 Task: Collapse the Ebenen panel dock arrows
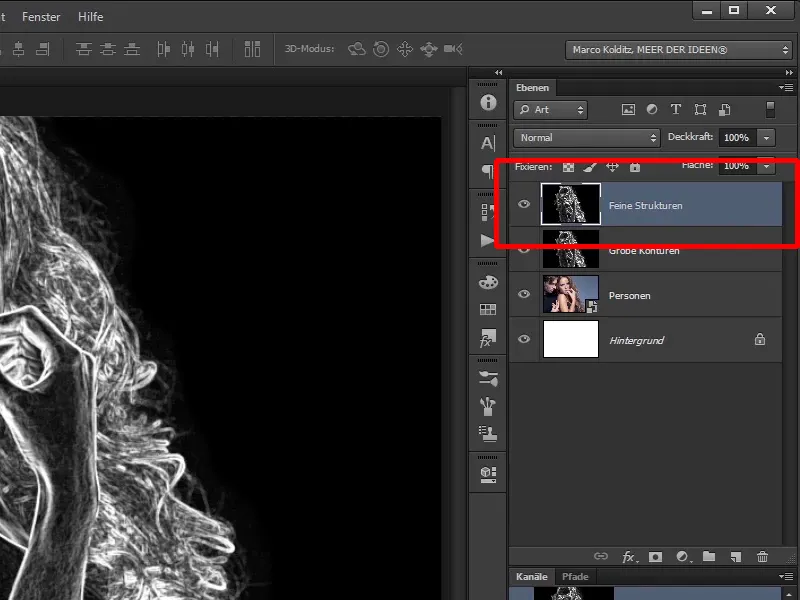tap(789, 72)
